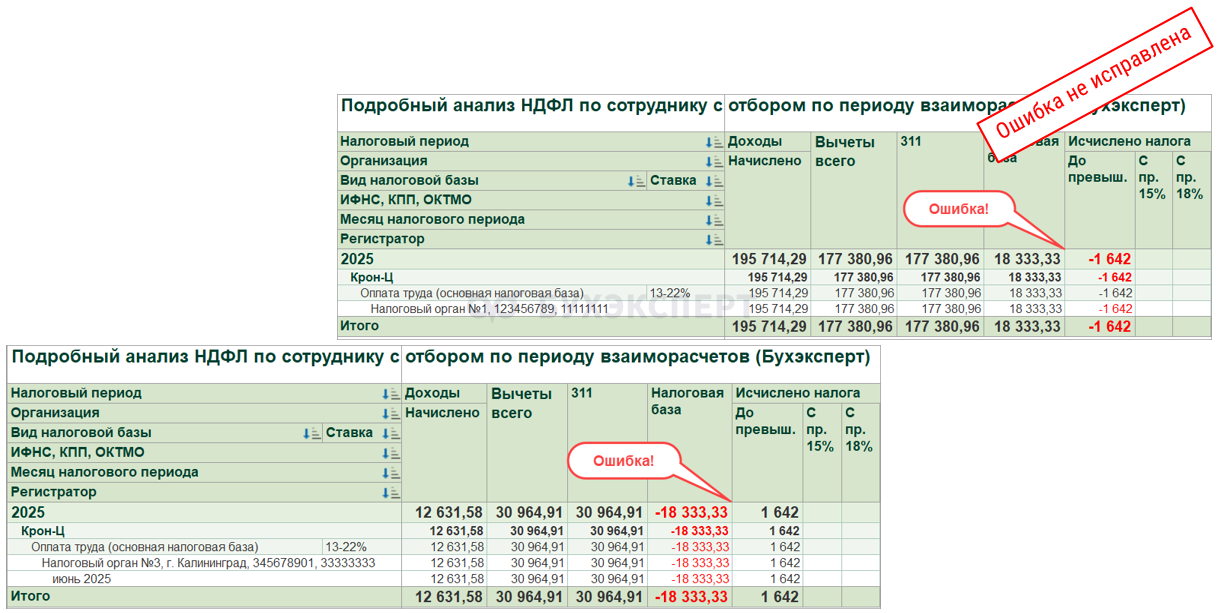1217x613 pixels.
Task: Click the upper report title Подробный анализ НДФЛ
Action: [x=762, y=105]
